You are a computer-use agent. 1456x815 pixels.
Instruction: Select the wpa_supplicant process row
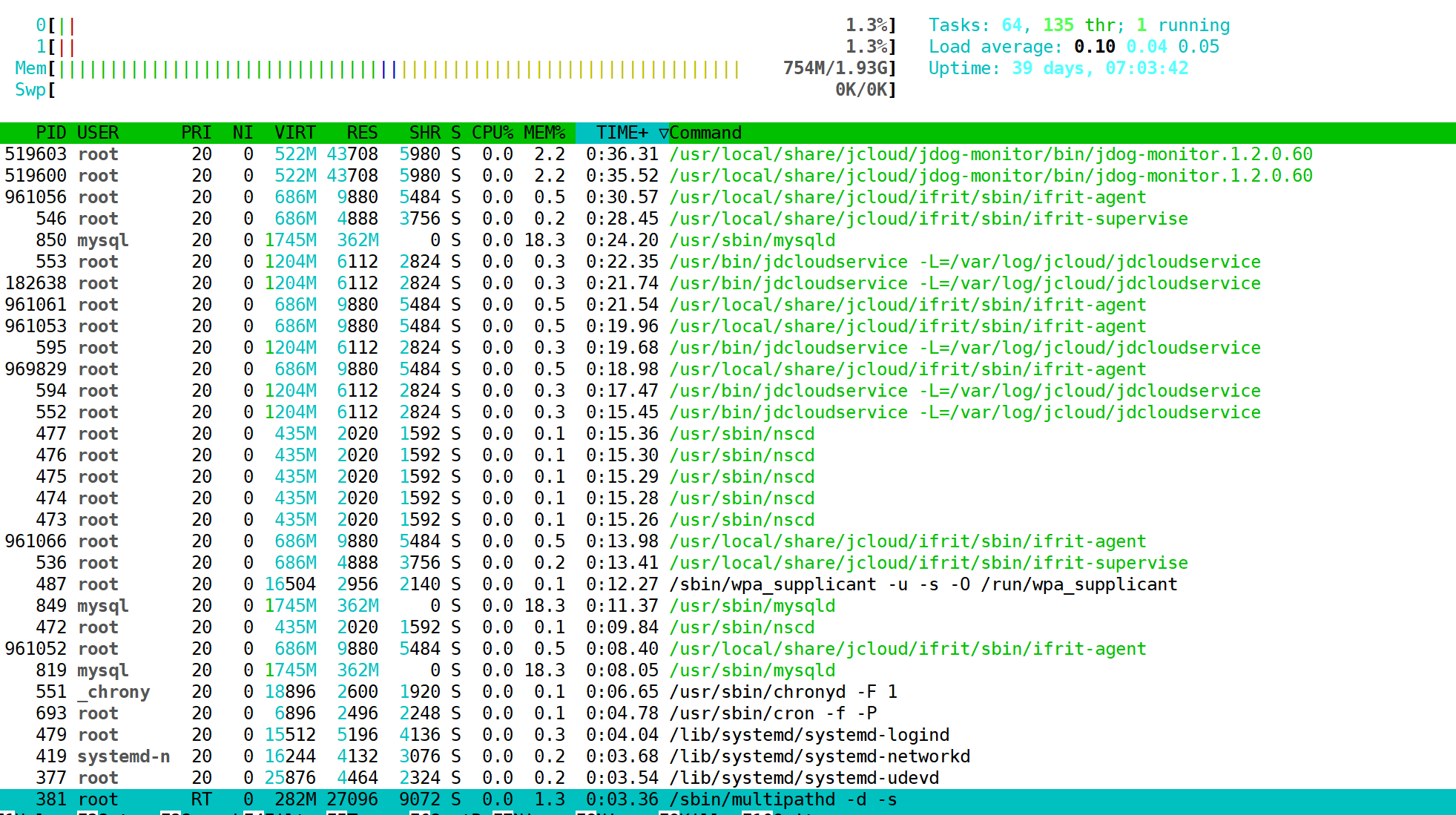(x=922, y=585)
